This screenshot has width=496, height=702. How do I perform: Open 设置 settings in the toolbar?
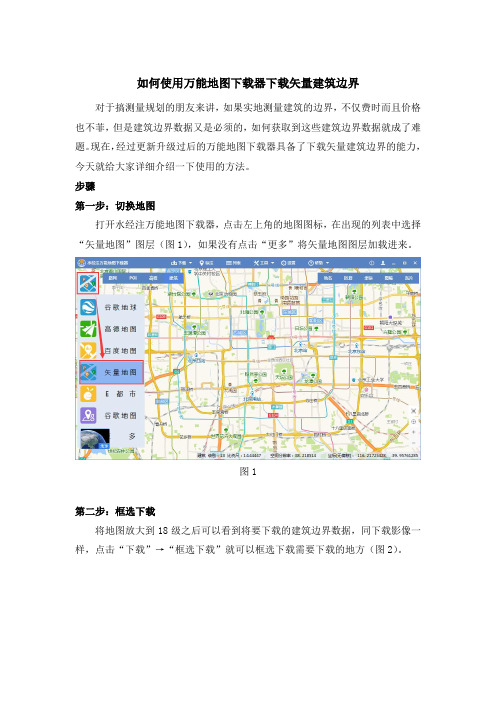tap(288, 263)
